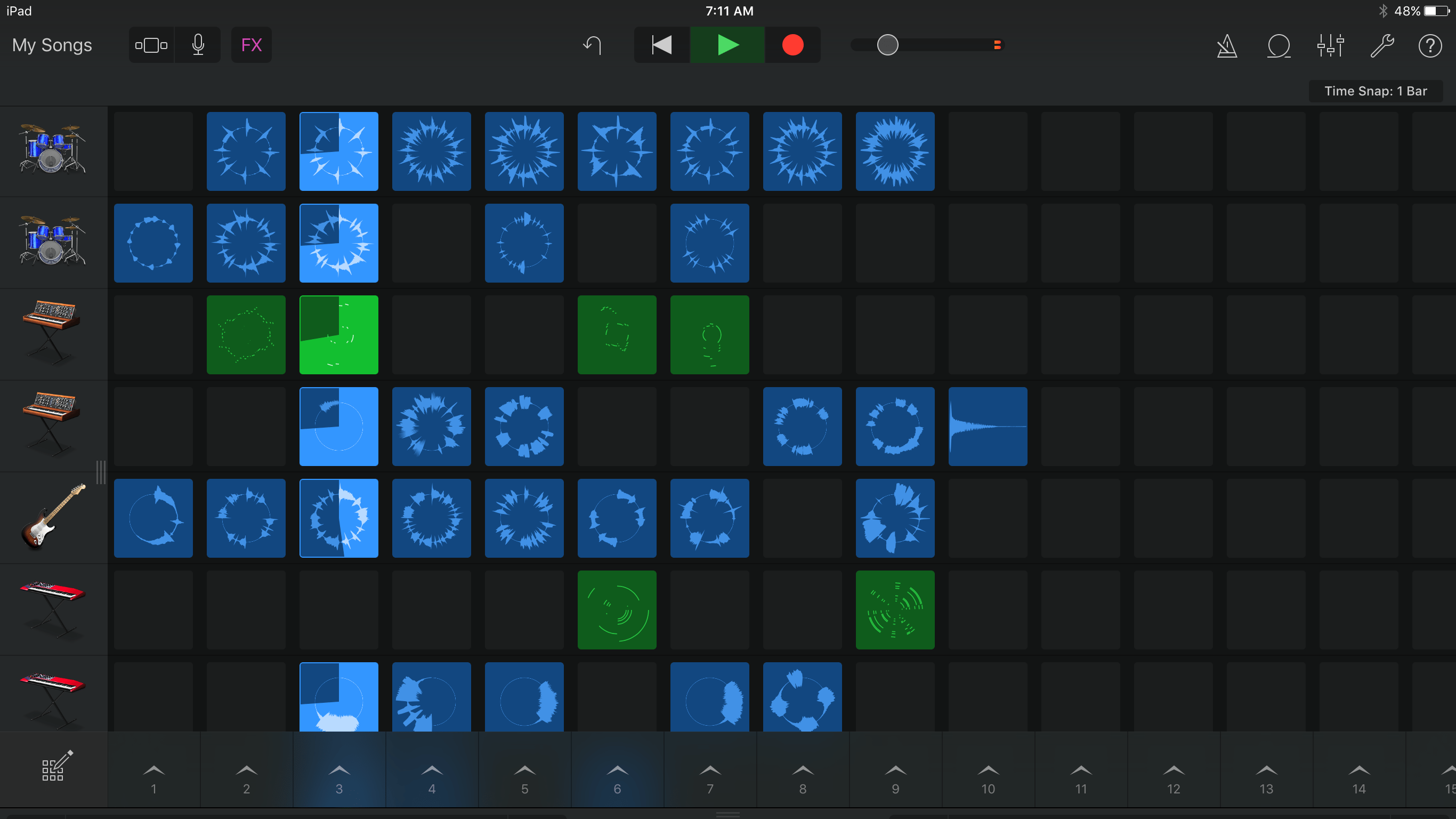The width and height of the screenshot is (1456, 819).
Task: Adjust the master volume slider knob
Action: [887, 45]
